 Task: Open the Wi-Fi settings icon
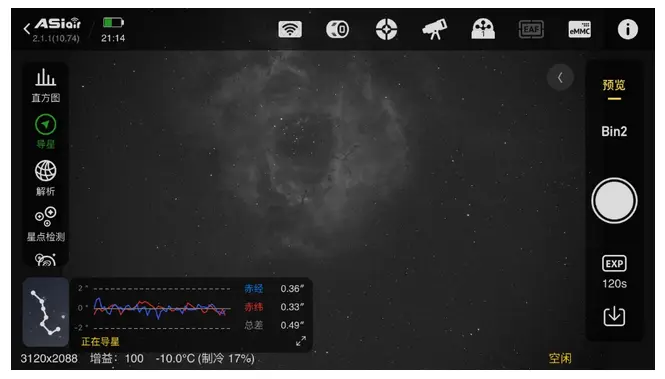[x=290, y=29]
